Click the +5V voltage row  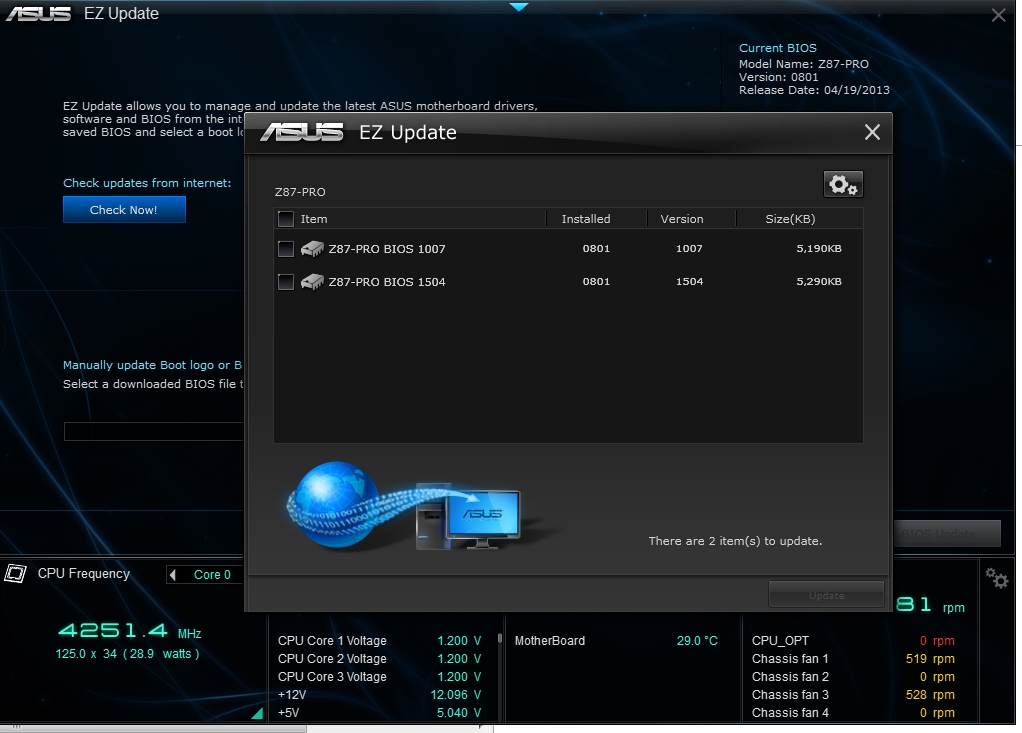[x=379, y=713]
